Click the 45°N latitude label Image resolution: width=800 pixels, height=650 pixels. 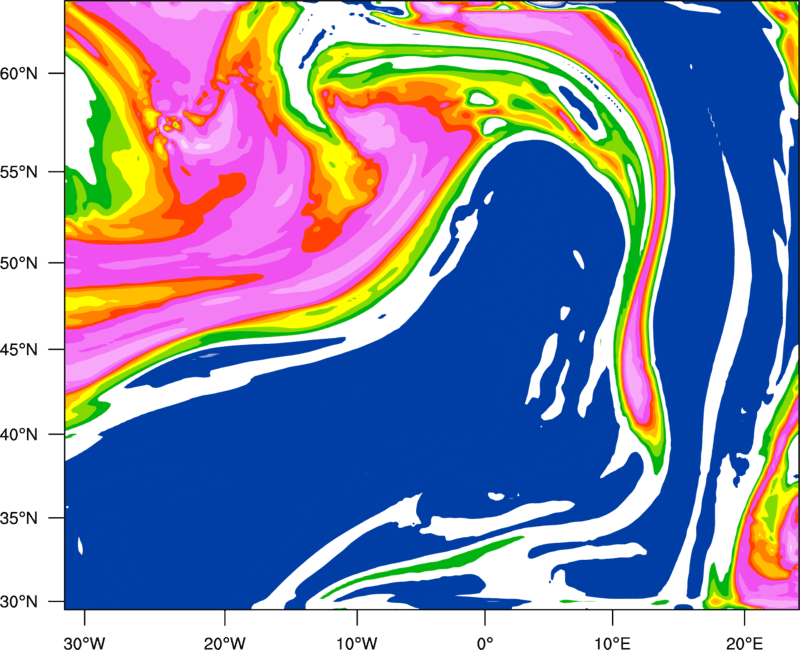coord(19,350)
